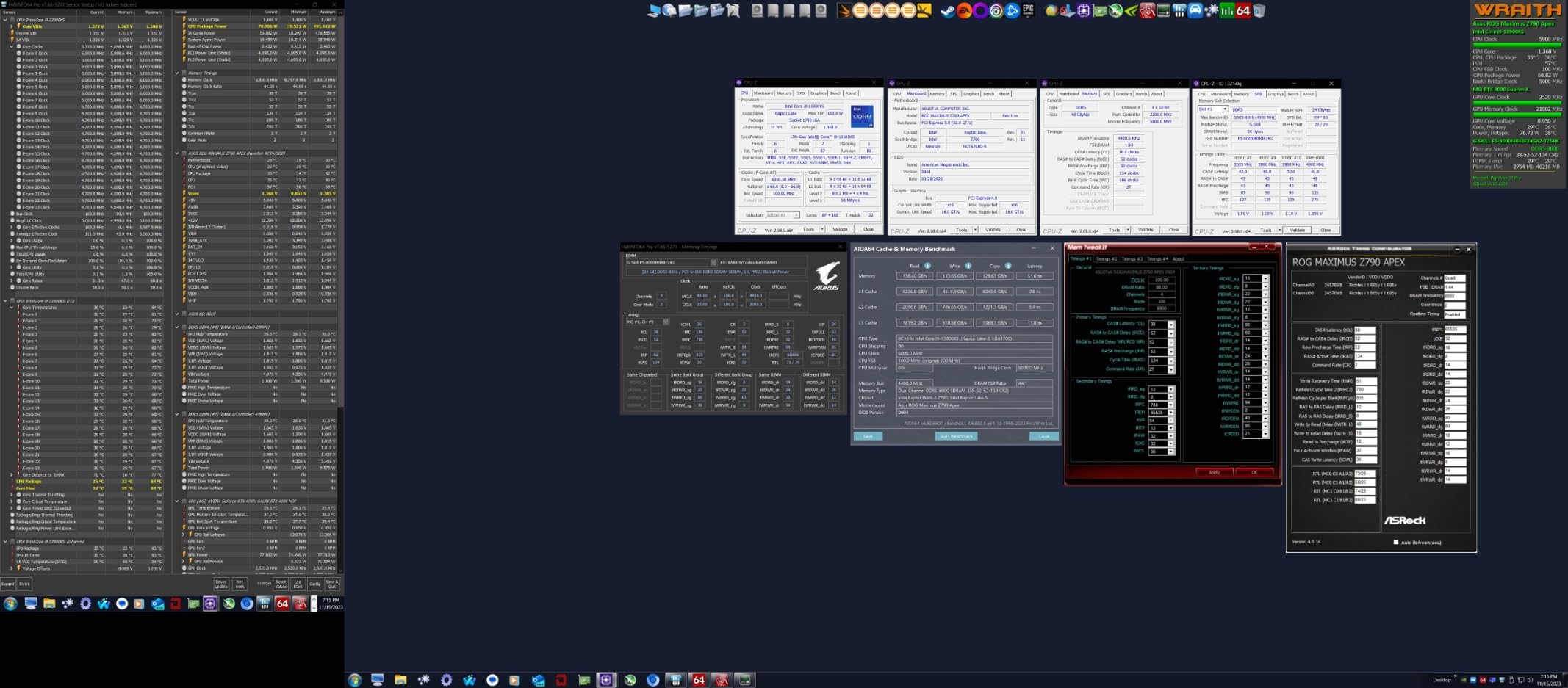Open File Explorer folder icon in bottom taskbar
This screenshot has height=688, width=1568.
pos(400,680)
